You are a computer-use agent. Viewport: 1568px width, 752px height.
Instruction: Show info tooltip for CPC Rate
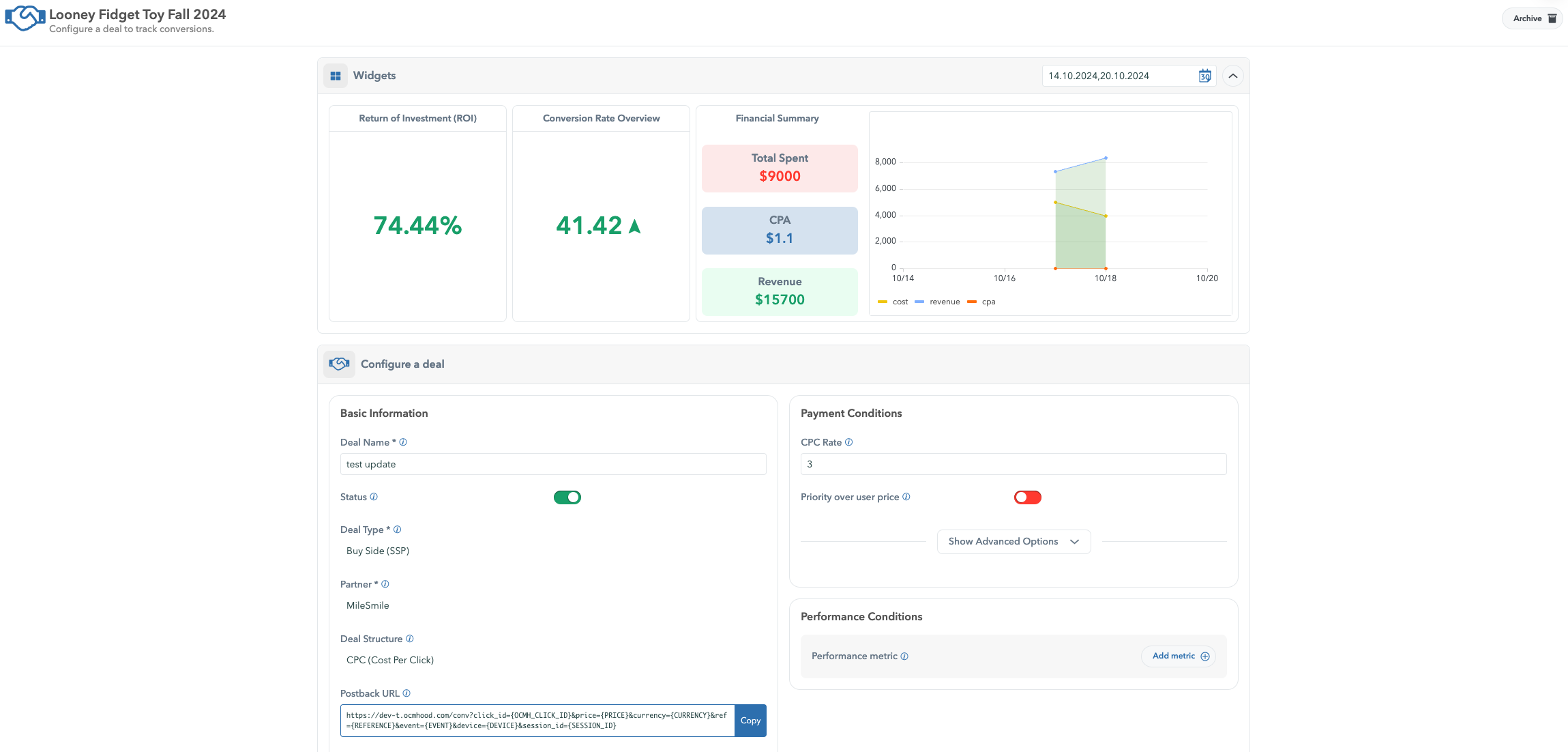click(x=849, y=442)
